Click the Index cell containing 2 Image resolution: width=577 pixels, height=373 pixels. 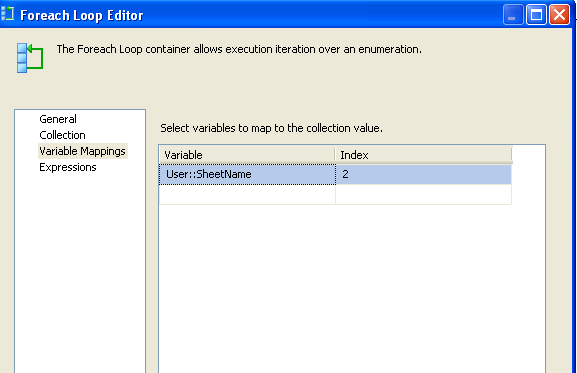(x=423, y=174)
